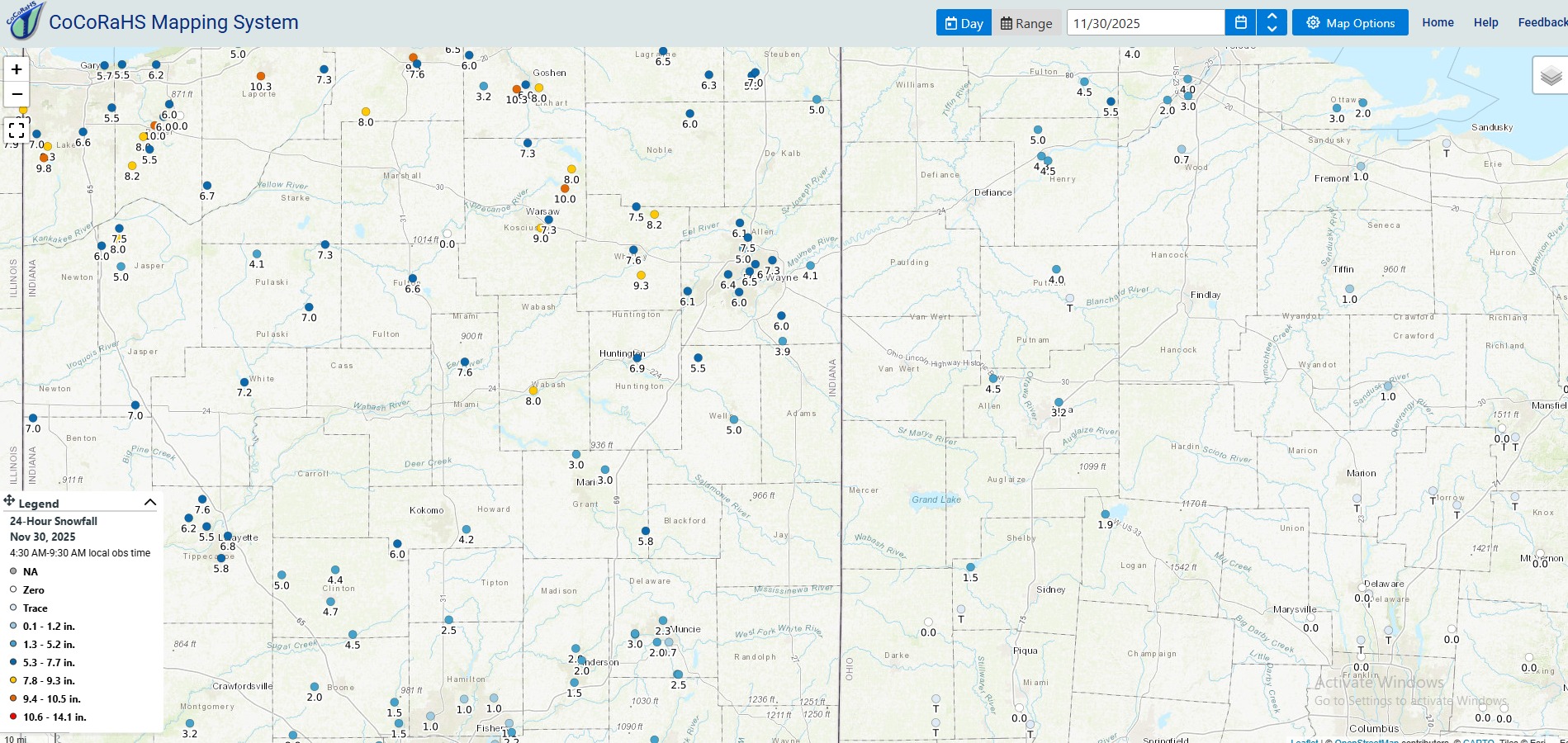Click the 1.3 - 5.2 in. legend entry
This screenshot has width=1568, height=743.
[x=49, y=644]
